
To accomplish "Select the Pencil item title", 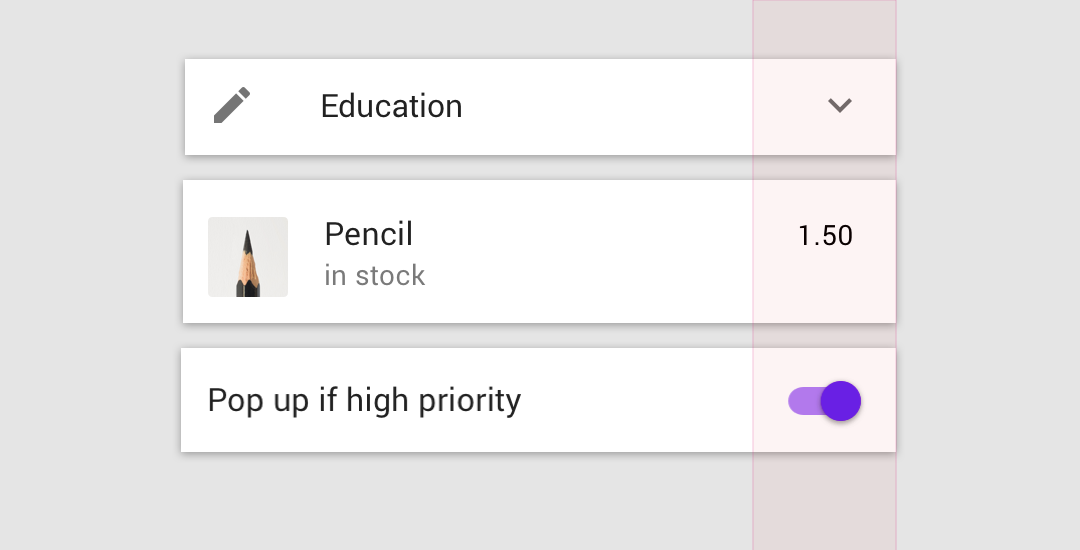I will (x=368, y=234).
